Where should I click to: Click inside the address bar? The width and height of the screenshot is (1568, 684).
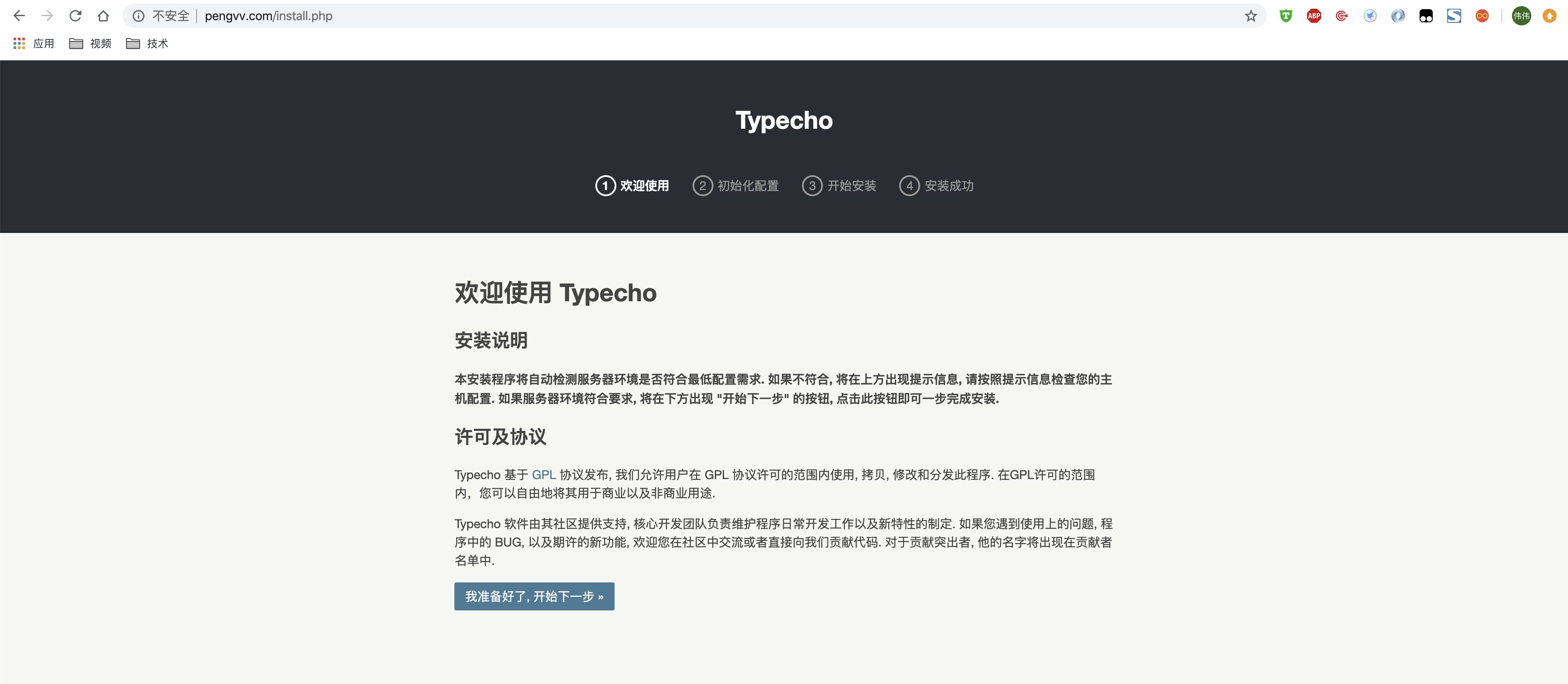pyautogui.click(x=426, y=16)
